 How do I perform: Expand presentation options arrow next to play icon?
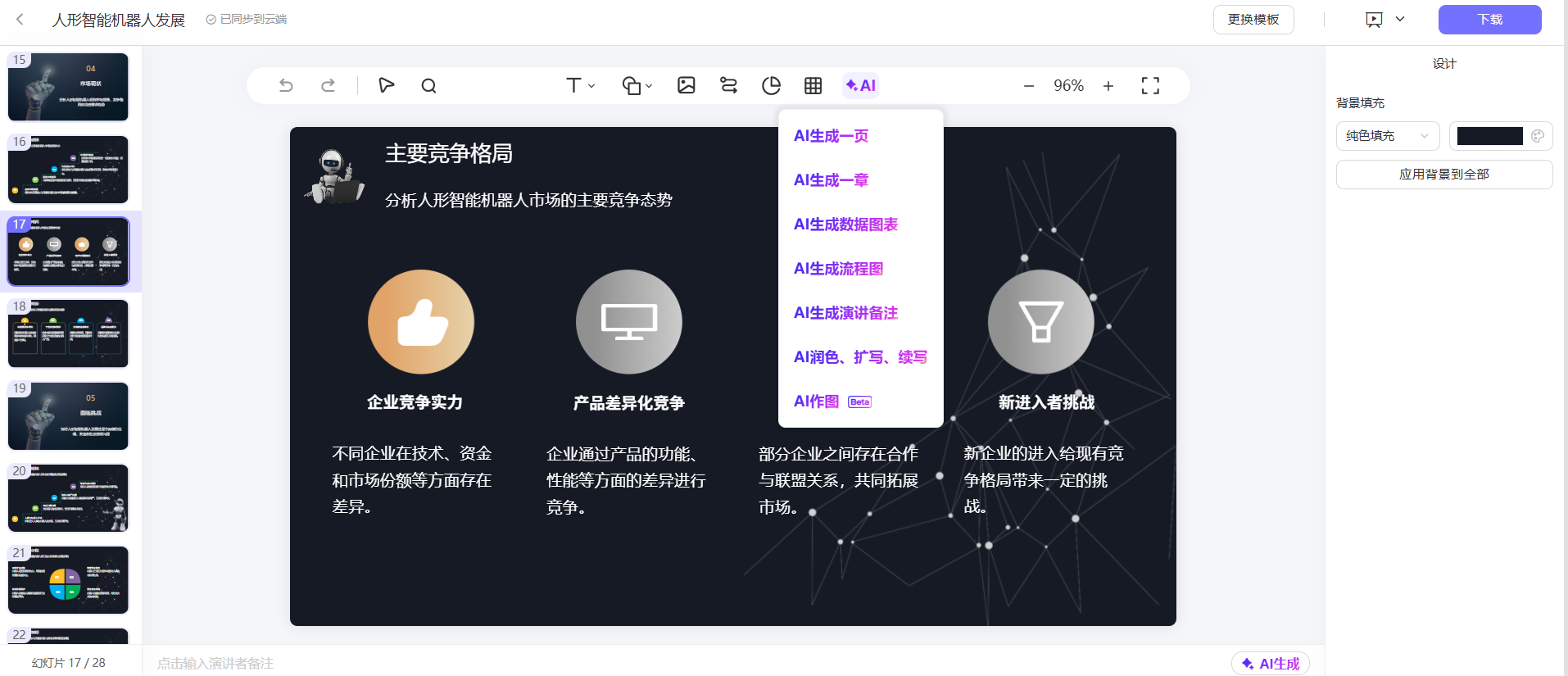pos(1400,19)
